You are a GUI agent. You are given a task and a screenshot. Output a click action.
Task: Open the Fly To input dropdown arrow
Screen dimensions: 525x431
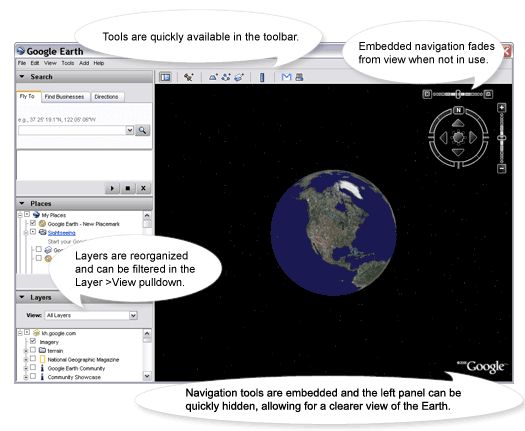(130, 130)
